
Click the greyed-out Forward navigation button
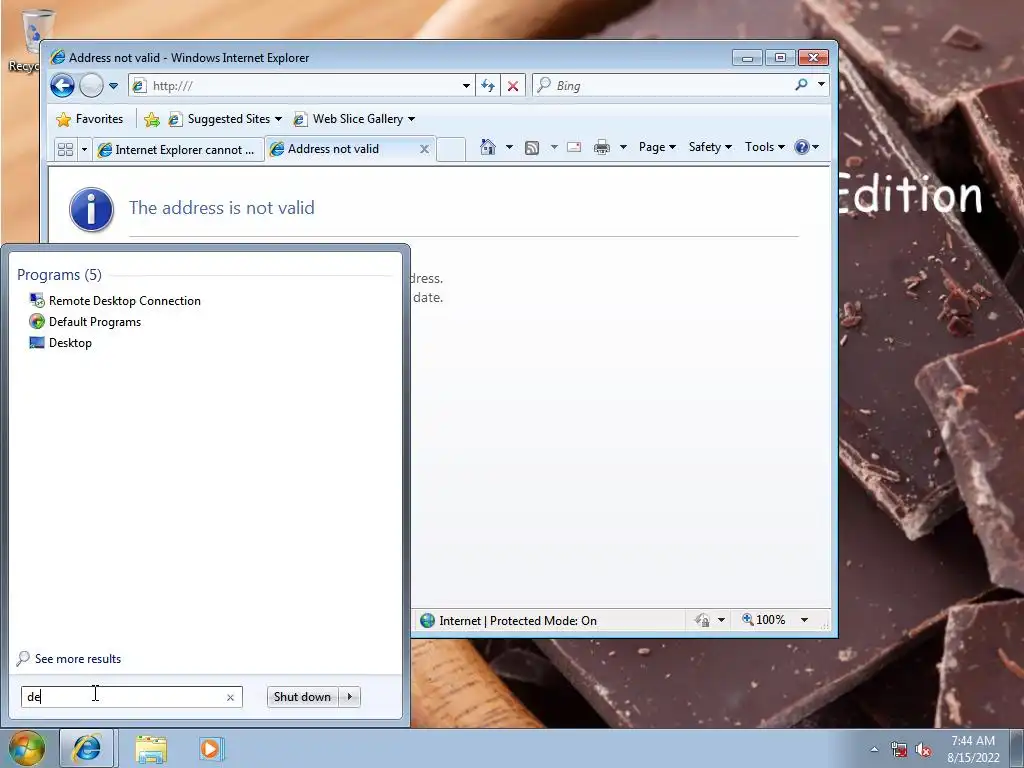(x=91, y=86)
